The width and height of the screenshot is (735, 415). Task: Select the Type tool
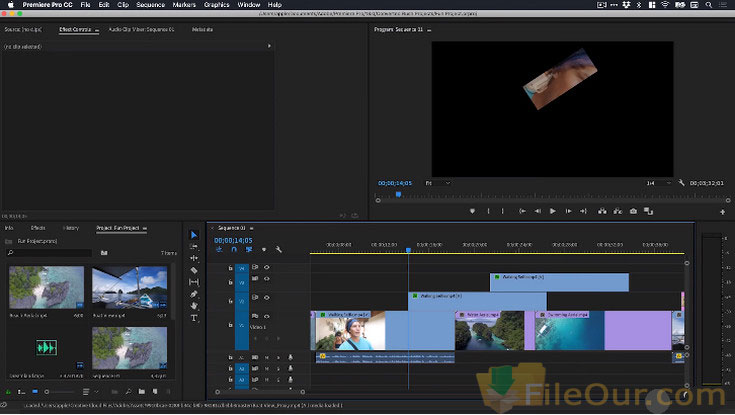click(194, 318)
